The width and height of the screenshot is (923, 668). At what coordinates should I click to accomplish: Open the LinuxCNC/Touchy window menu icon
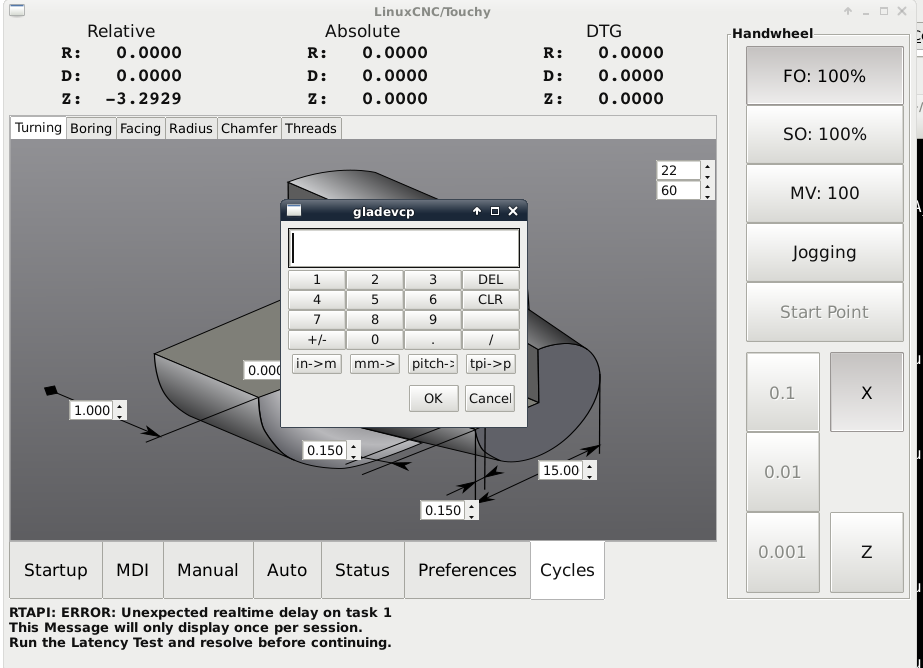pos(17,10)
